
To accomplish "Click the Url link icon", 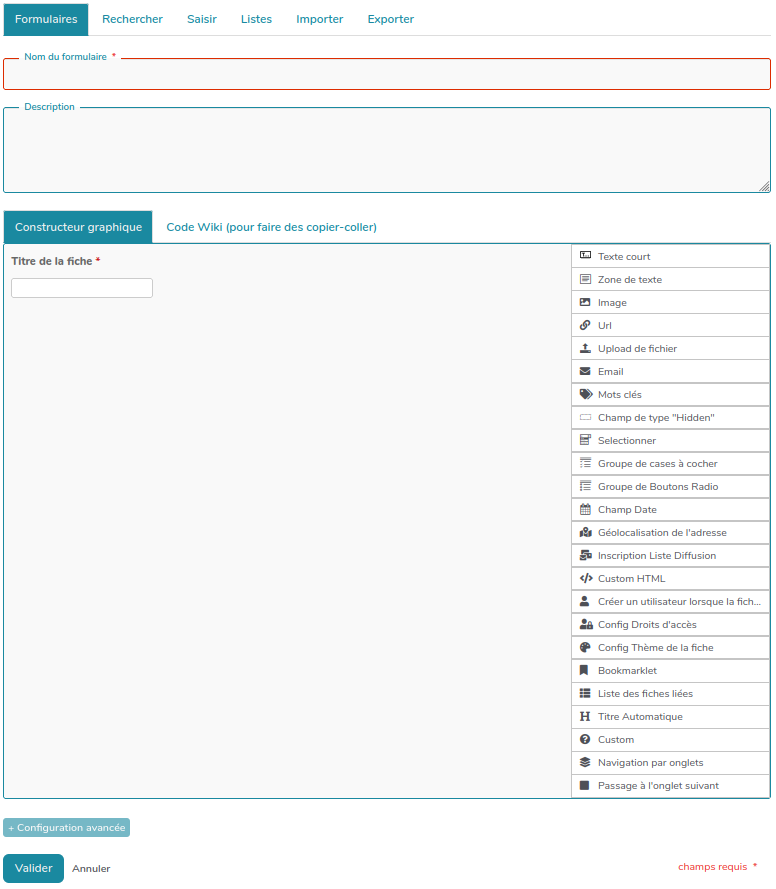I will 586,326.
